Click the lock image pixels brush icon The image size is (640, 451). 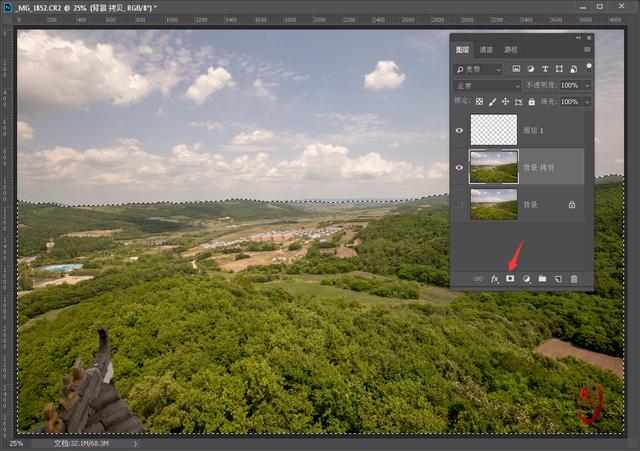click(x=492, y=101)
